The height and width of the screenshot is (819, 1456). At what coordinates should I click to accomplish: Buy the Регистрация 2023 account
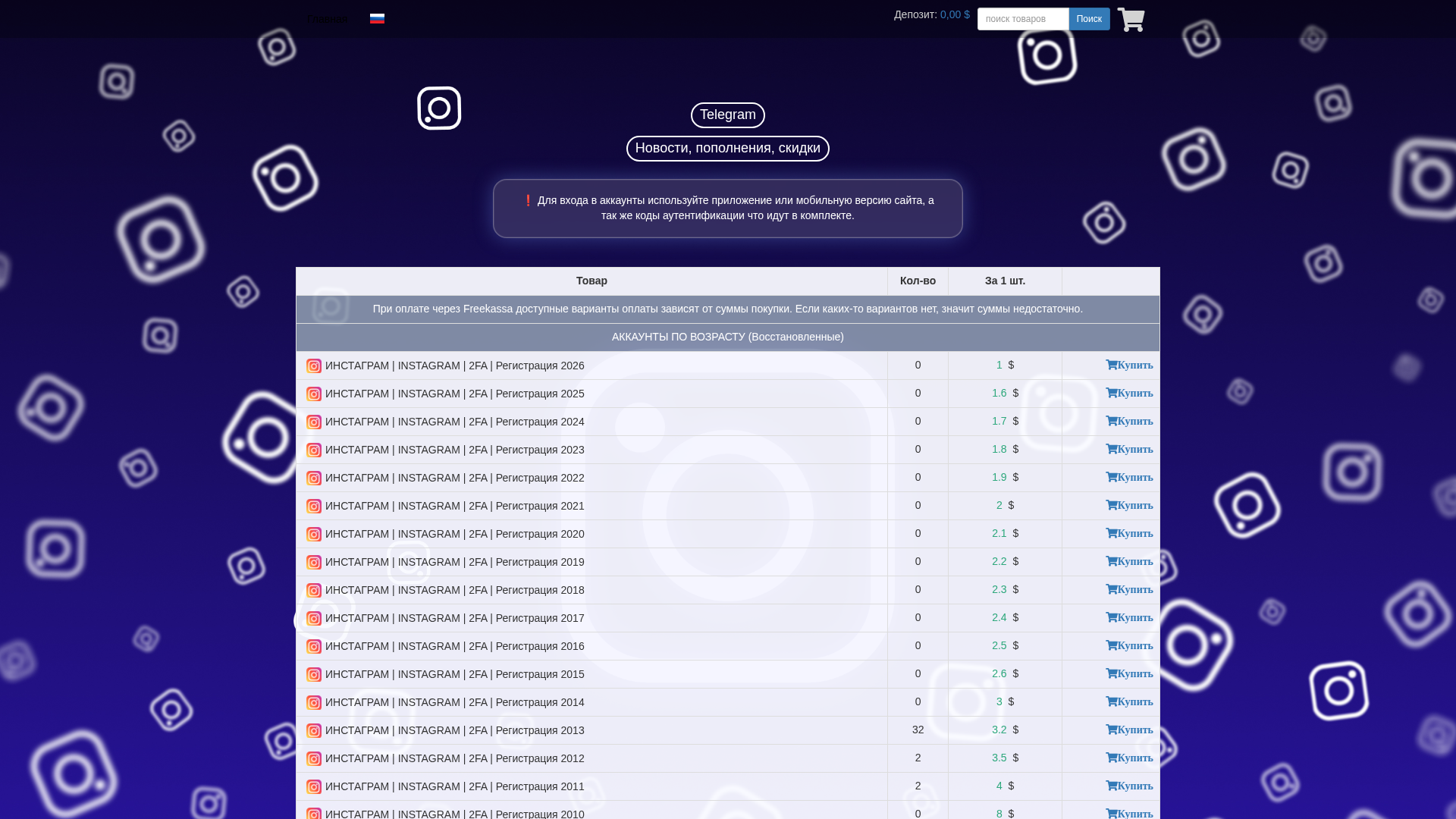click(x=1129, y=450)
